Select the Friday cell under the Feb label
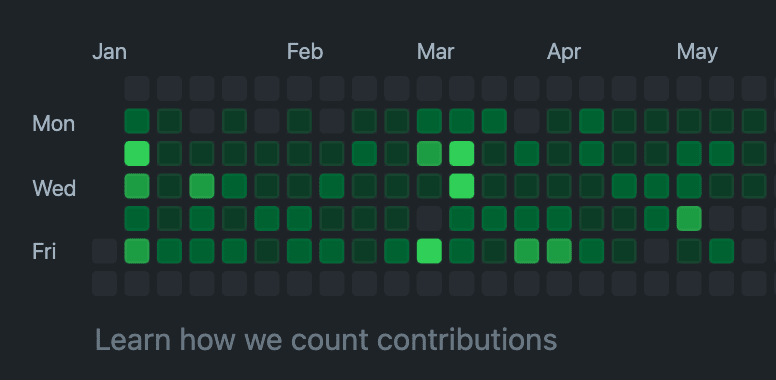 coord(299,251)
